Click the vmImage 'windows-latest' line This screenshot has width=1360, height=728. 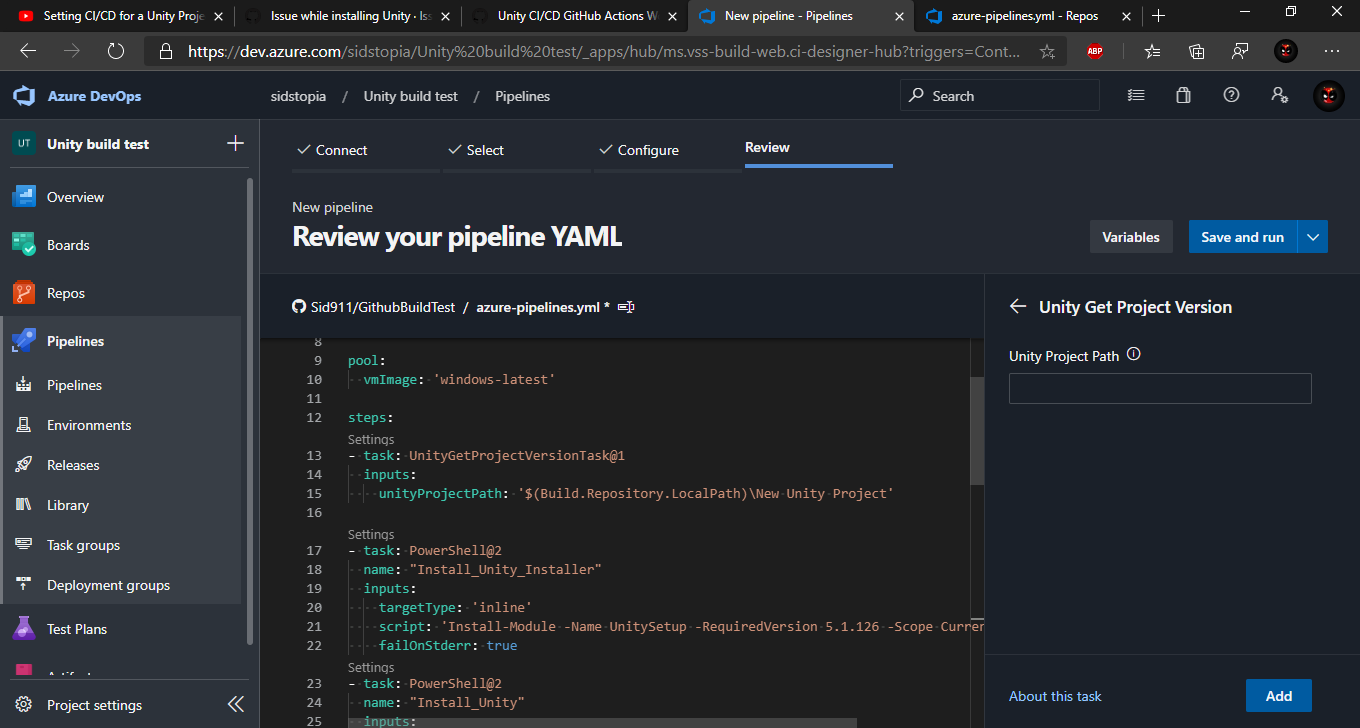tap(459, 379)
